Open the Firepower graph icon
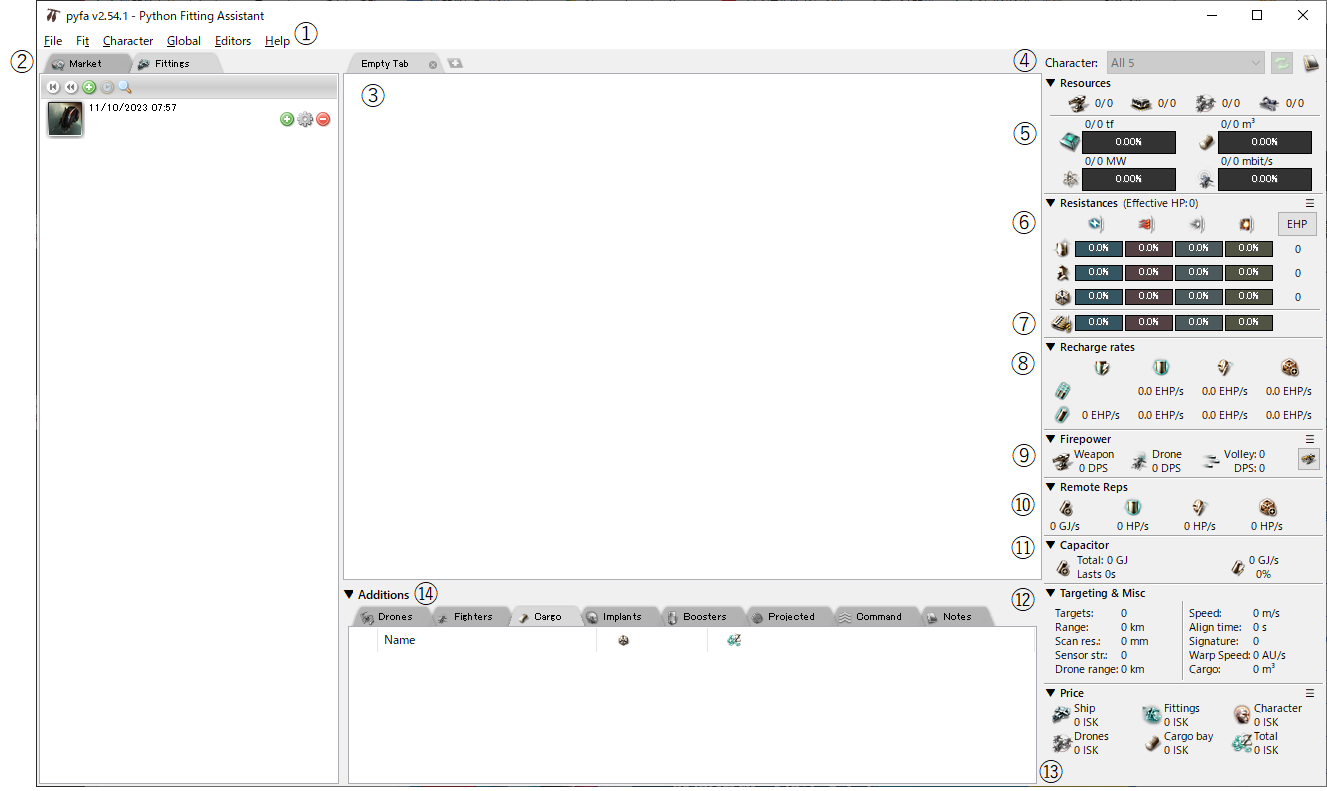 click(1309, 459)
